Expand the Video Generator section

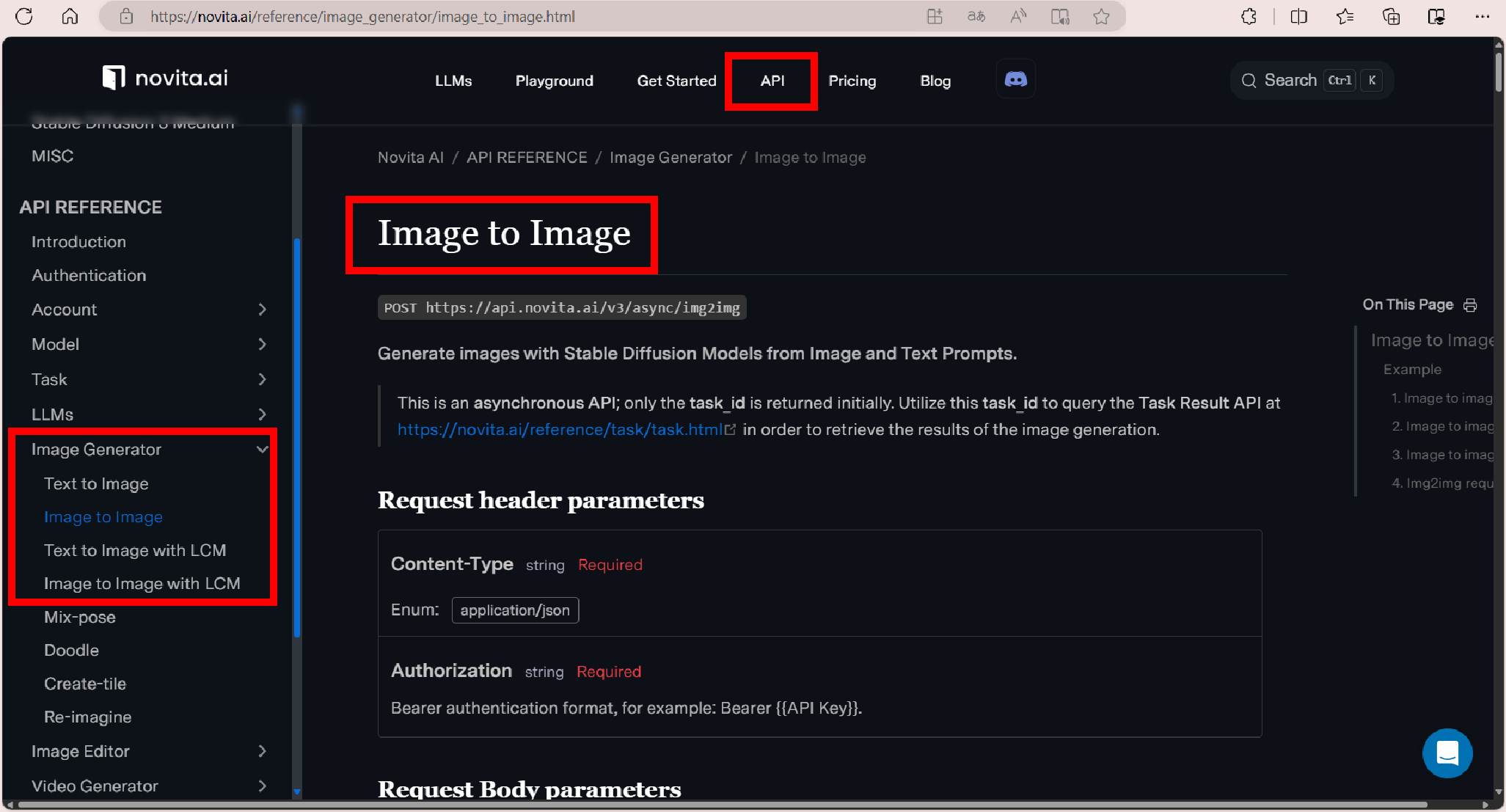[262, 786]
